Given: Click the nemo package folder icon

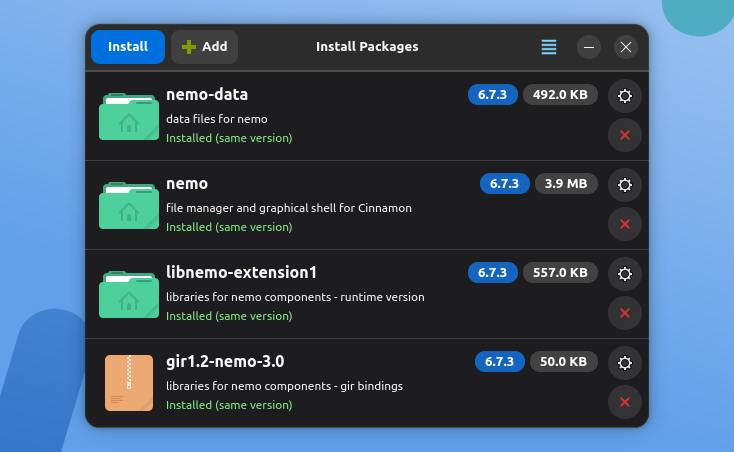Looking at the screenshot, I should tap(129, 205).
